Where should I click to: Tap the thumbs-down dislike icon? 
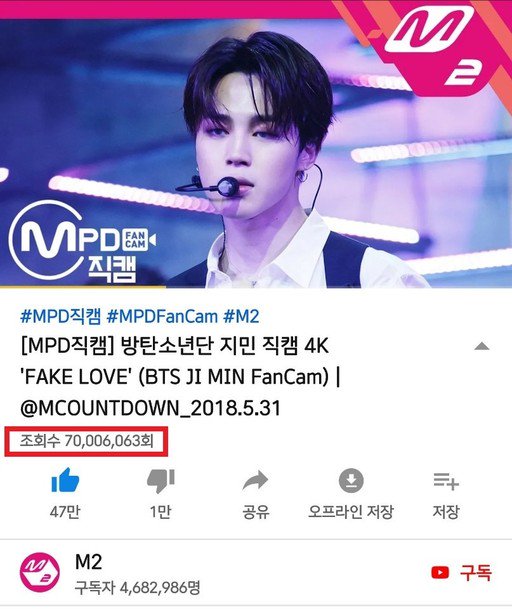point(161,482)
